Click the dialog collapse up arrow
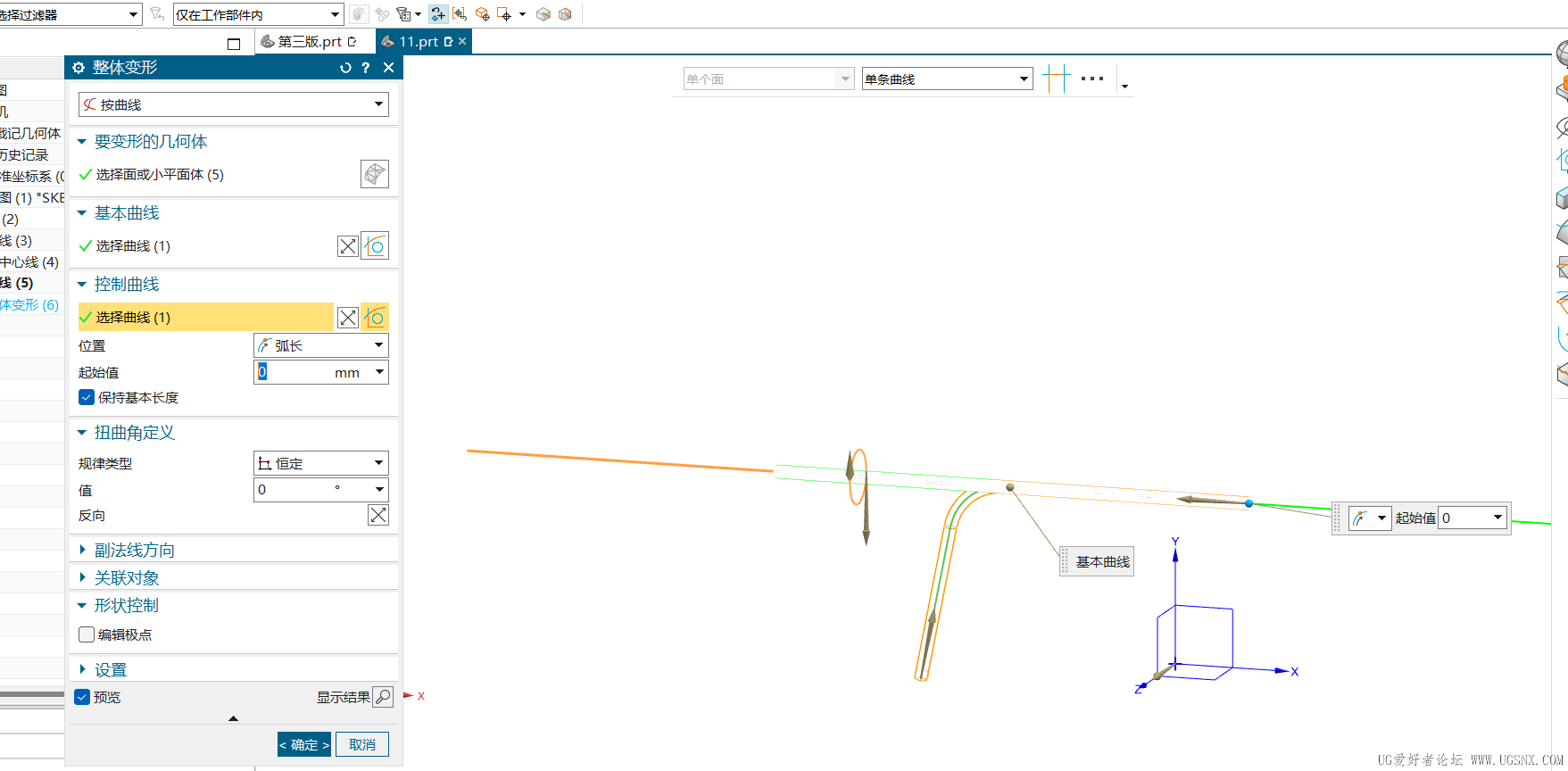 pos(233,718)
